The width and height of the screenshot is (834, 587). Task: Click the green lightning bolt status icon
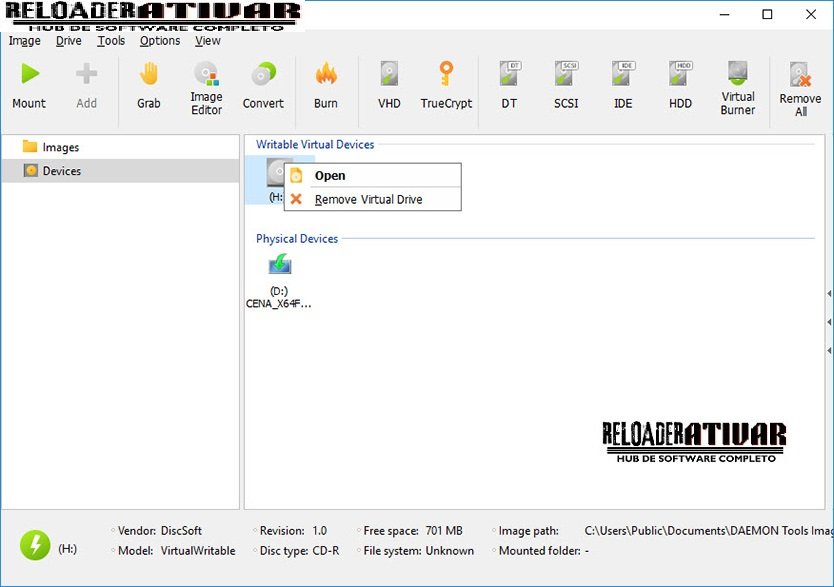(35, 545)
